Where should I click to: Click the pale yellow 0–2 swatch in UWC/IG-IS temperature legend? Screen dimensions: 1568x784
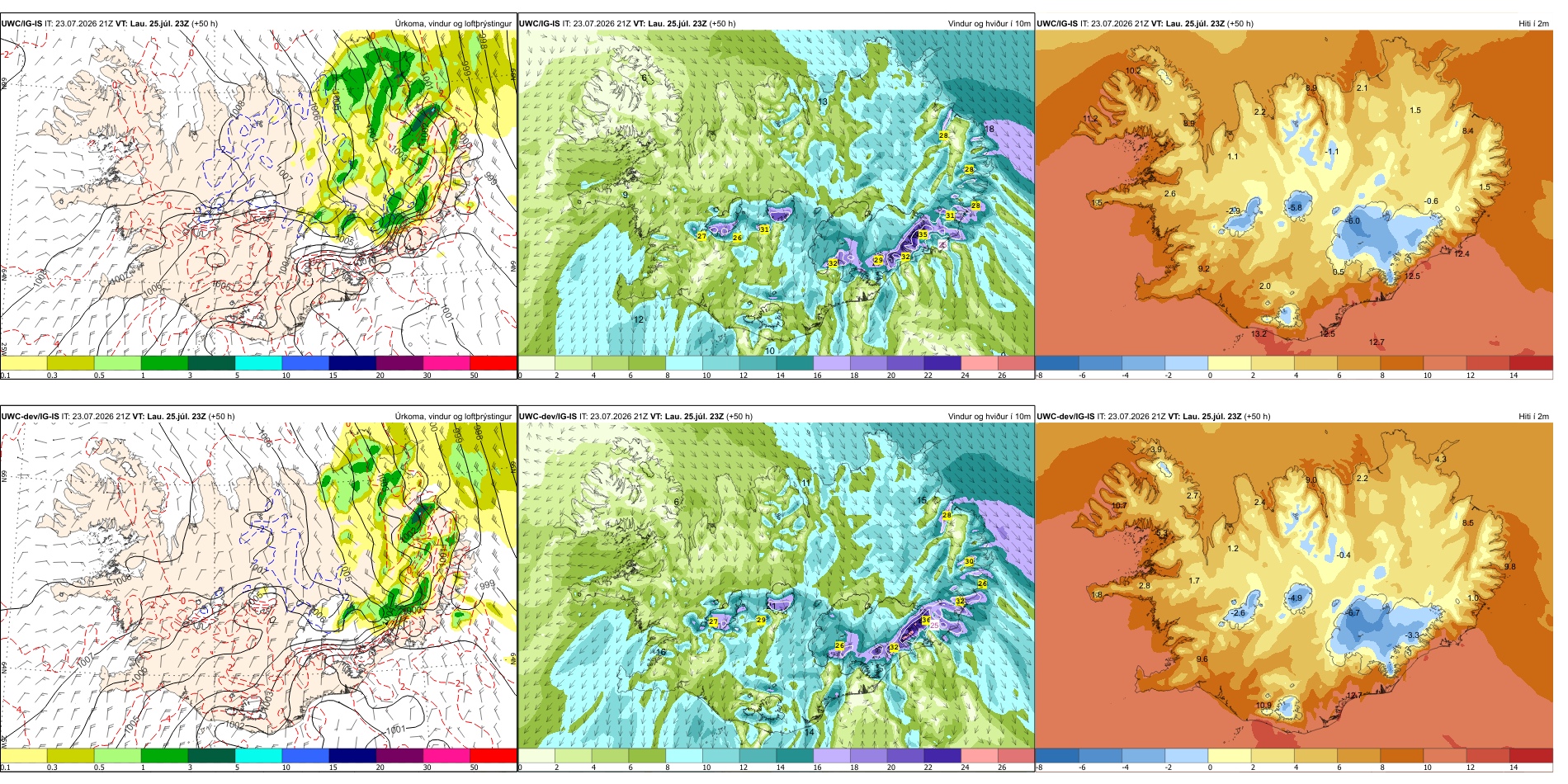[x=1230, y=363]
